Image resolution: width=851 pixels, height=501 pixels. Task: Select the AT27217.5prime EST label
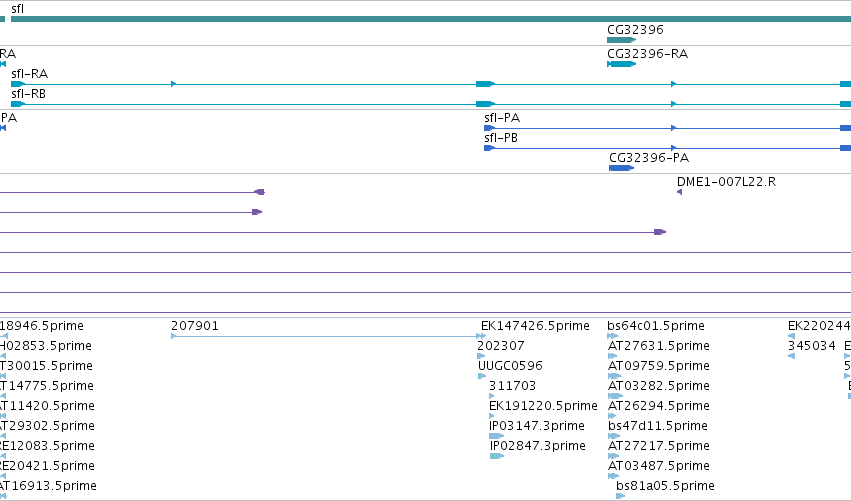tap(659, 446)
